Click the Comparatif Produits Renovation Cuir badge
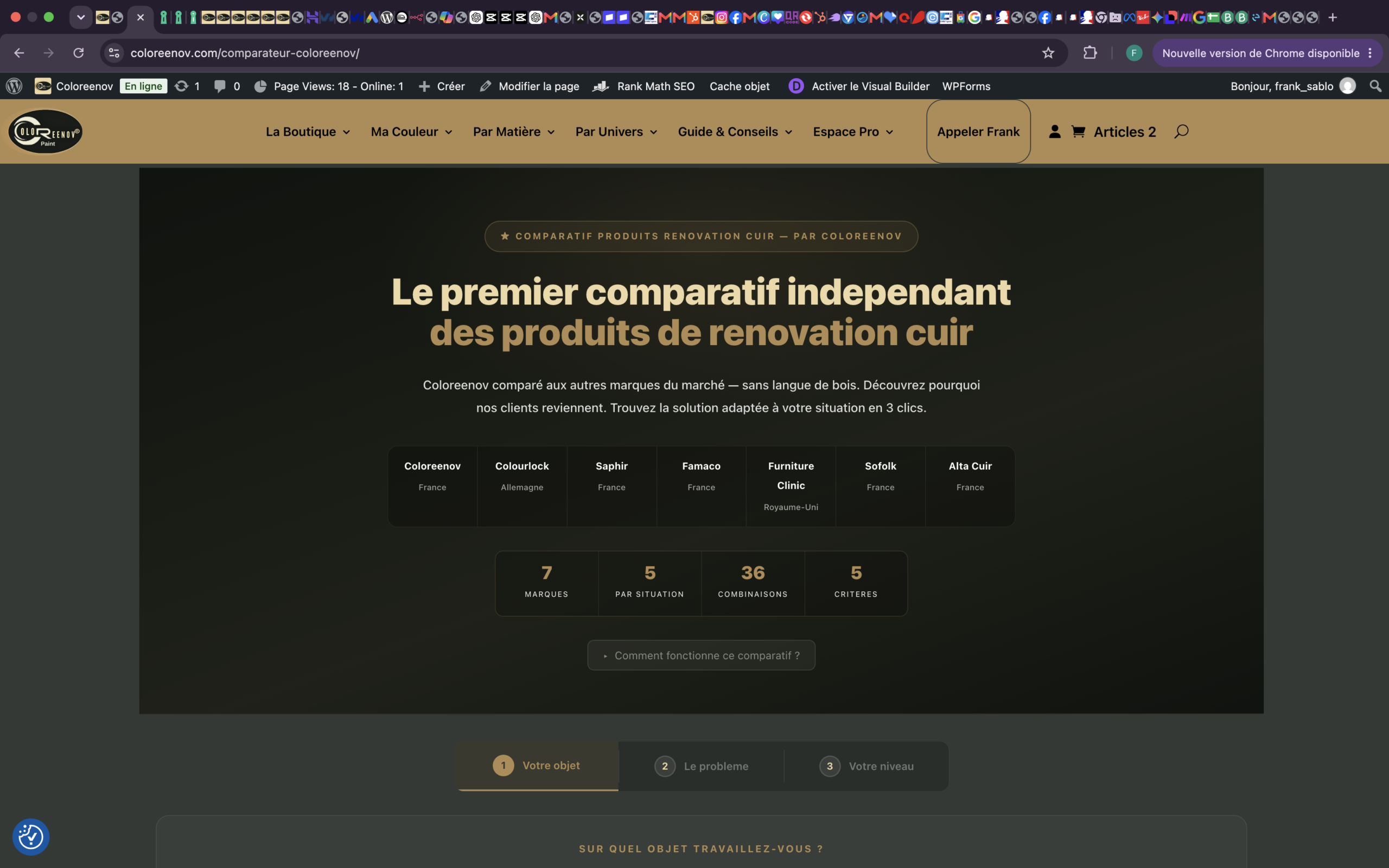 pos(701,236)
